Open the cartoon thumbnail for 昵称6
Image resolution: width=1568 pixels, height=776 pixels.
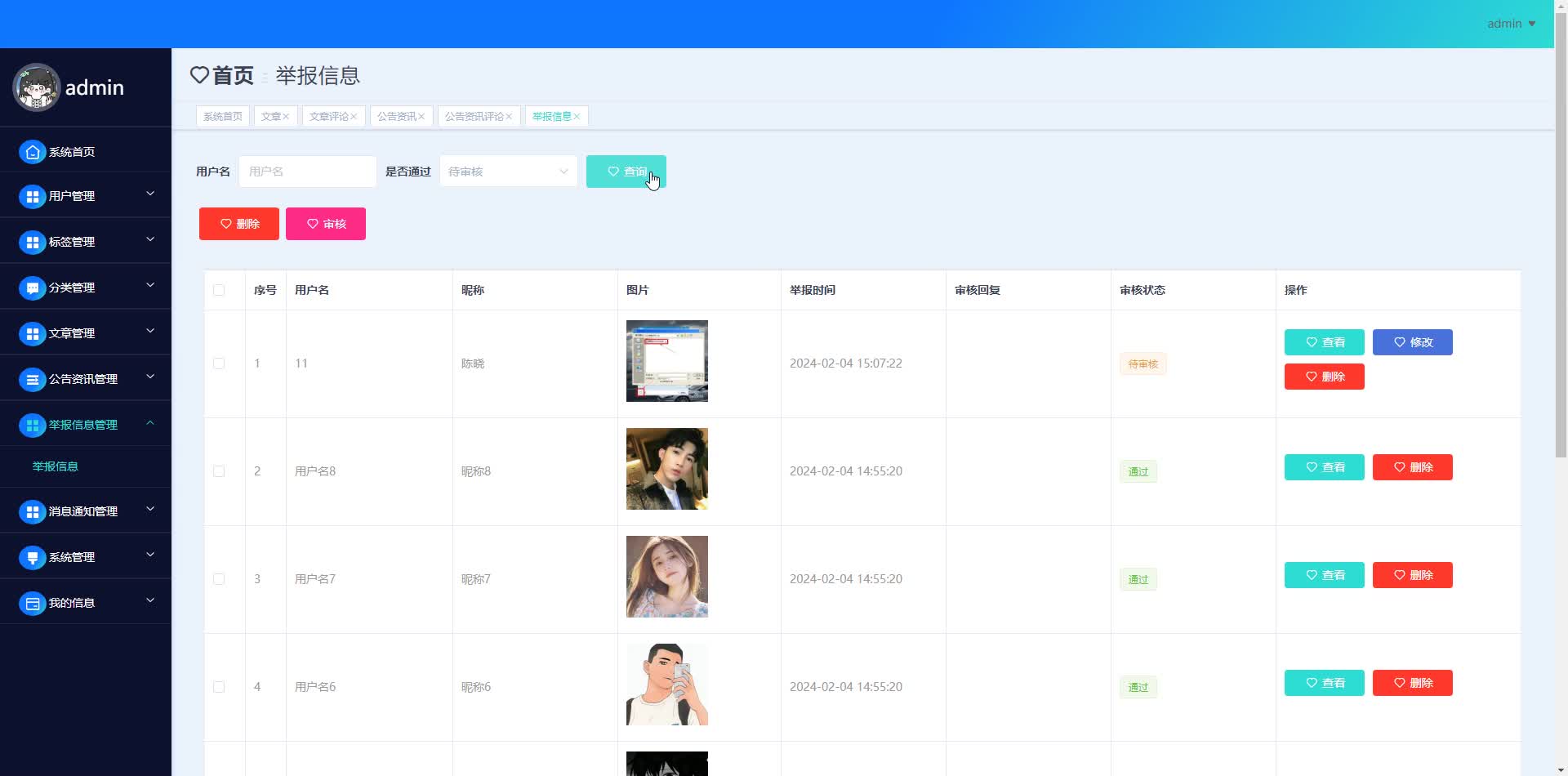coord(667,685)
